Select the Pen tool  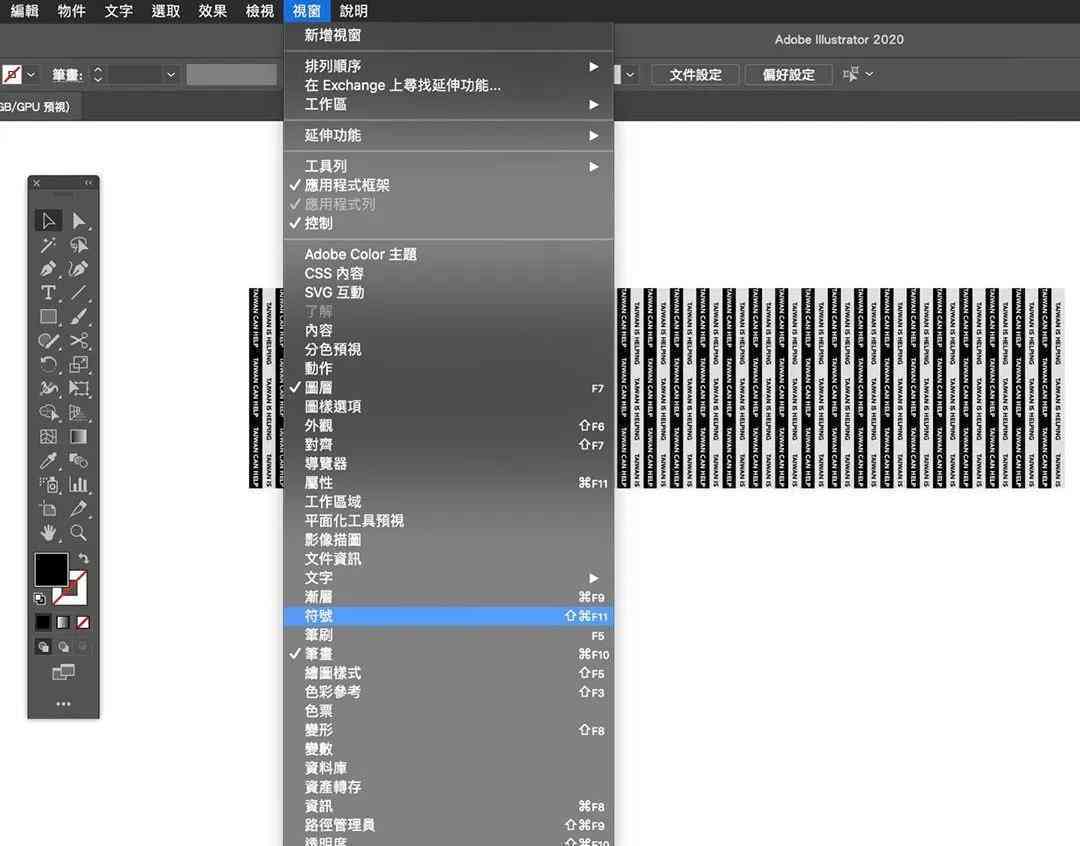(x=48, y=269)
